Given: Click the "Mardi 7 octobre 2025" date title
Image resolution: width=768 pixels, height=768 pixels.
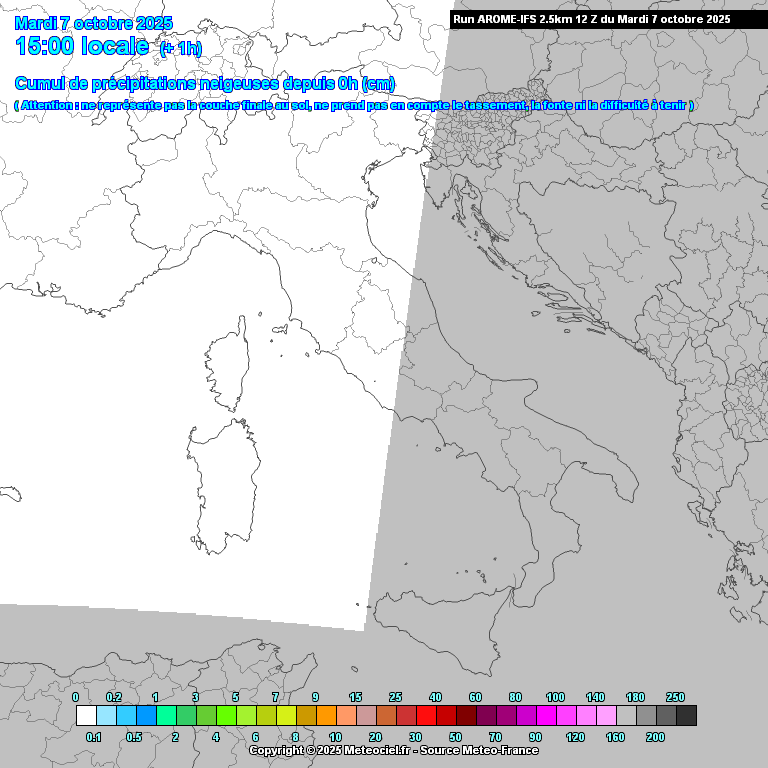Looking at the screenshot, I should click(93, 23).
